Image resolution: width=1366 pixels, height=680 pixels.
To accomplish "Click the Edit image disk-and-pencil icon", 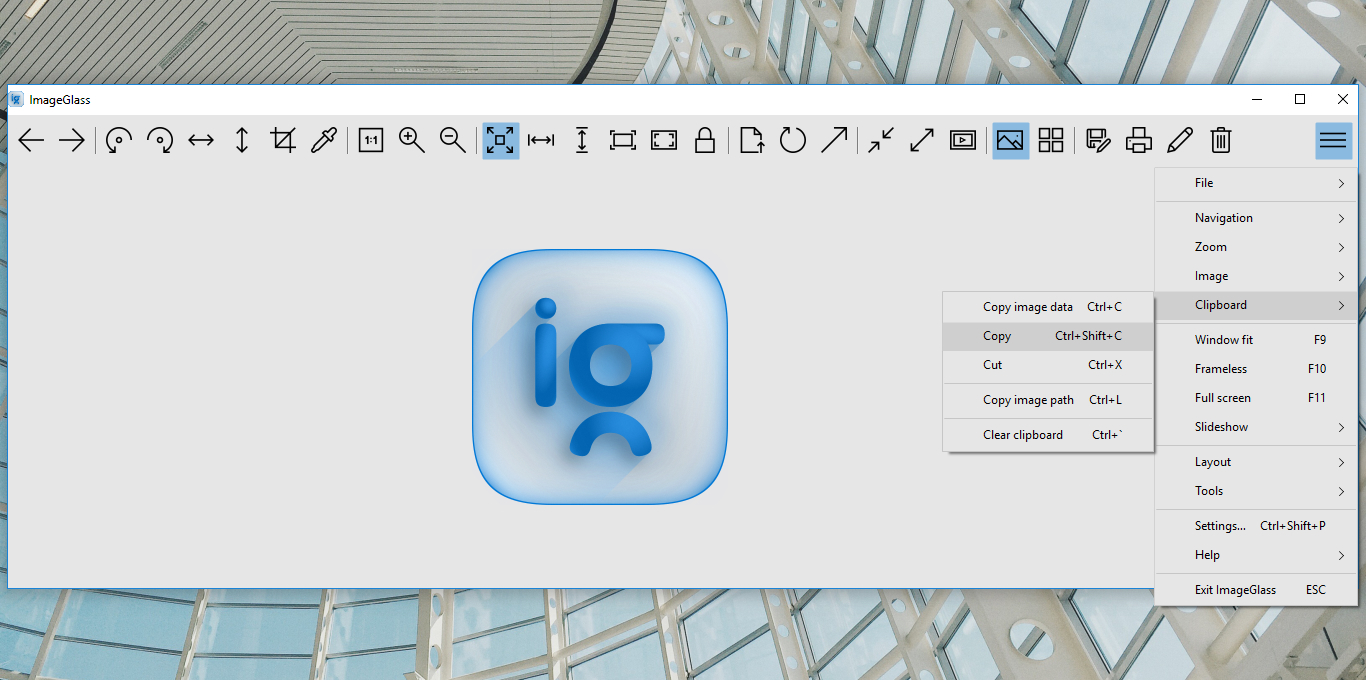I will pyautogui.click(x=1098, y=141).
